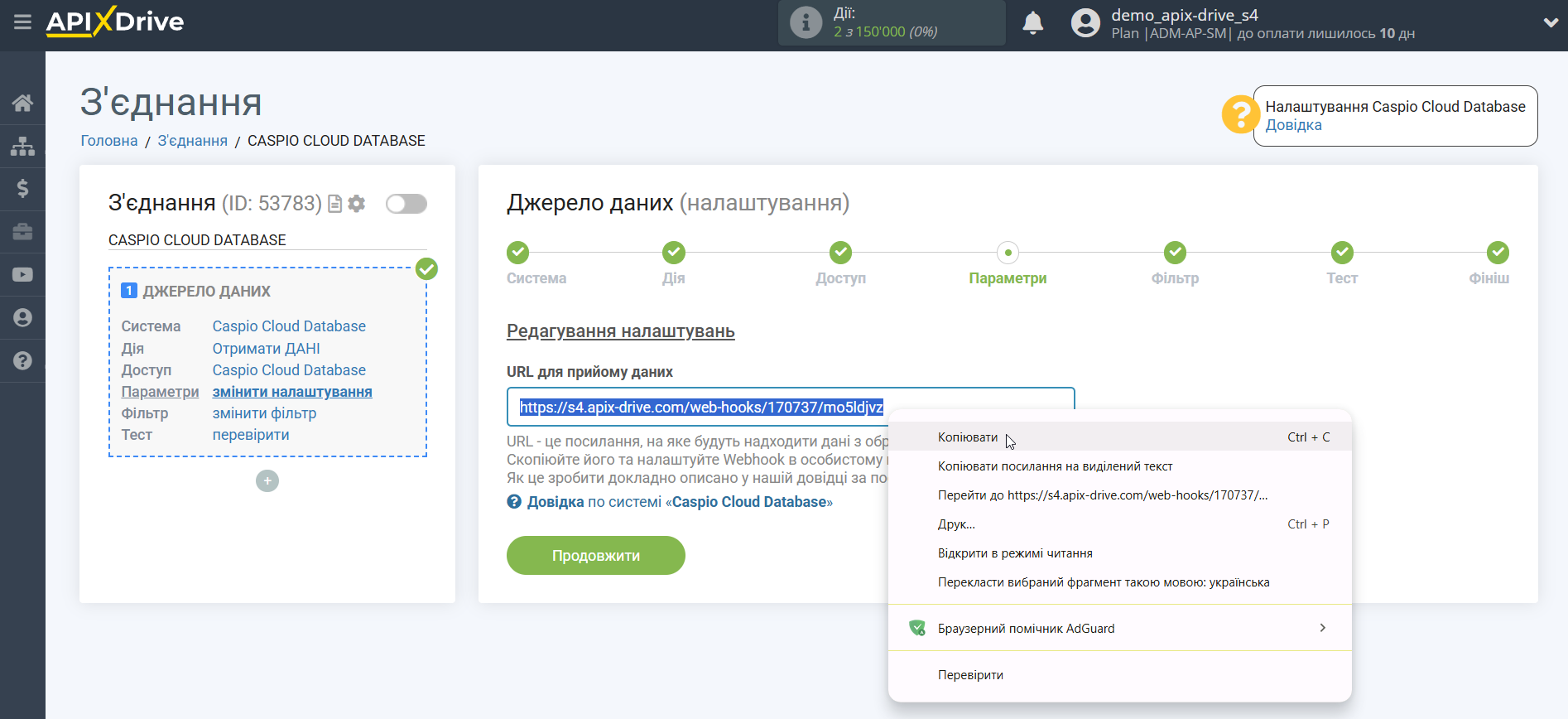This screenshot has width=1568, height=719.
Task: Go to the Тест step
Action: 1342,264
